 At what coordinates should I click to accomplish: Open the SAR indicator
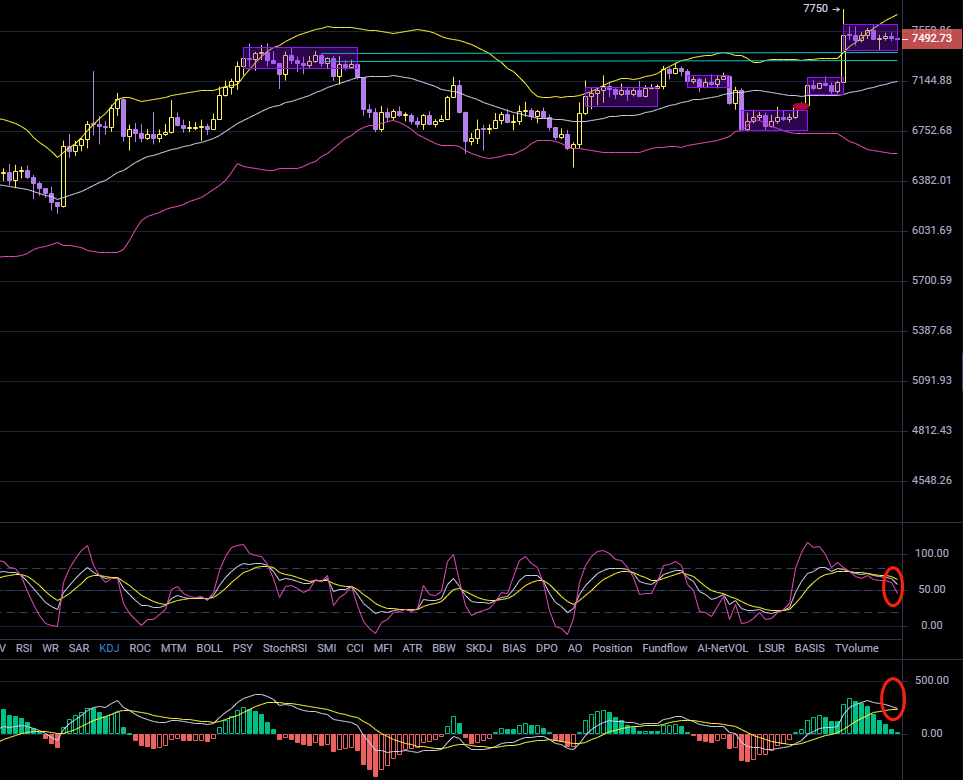[79, 648]
